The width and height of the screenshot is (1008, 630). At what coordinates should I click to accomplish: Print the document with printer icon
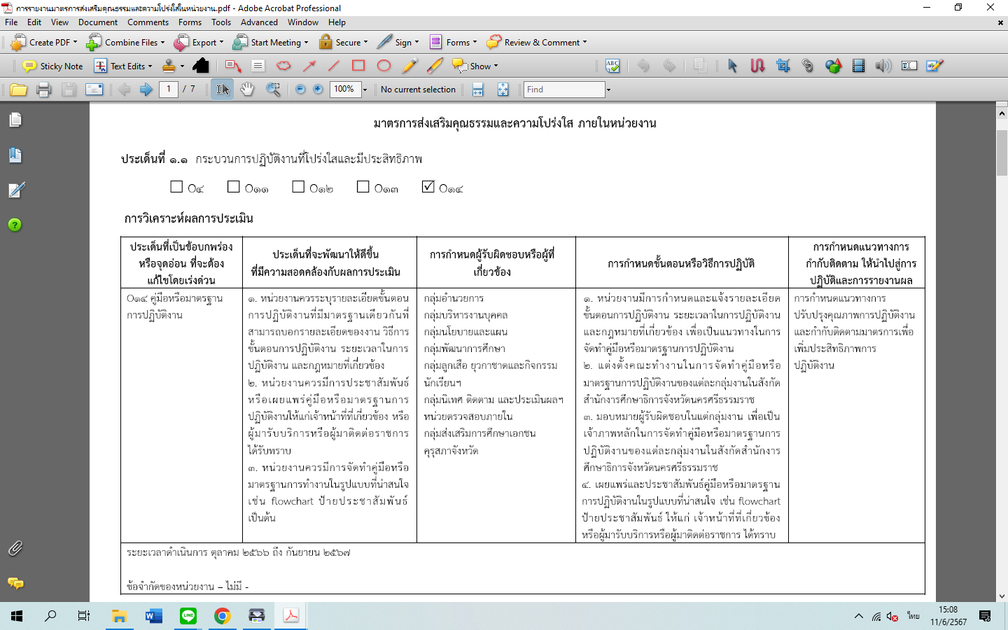pos(44,89)
